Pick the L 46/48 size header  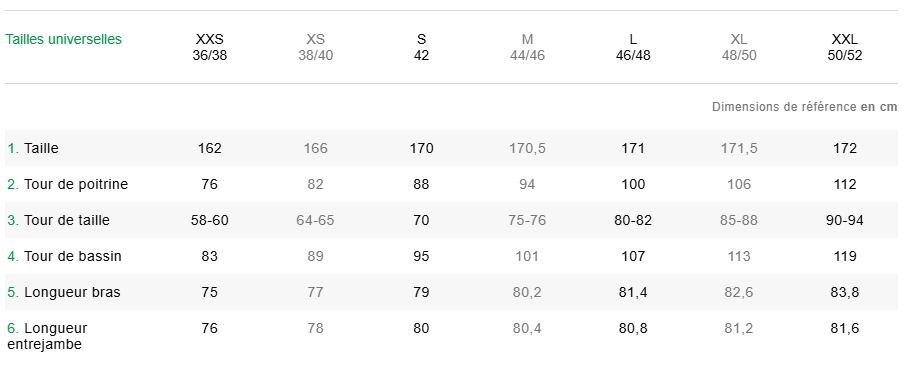pos(633,47)
